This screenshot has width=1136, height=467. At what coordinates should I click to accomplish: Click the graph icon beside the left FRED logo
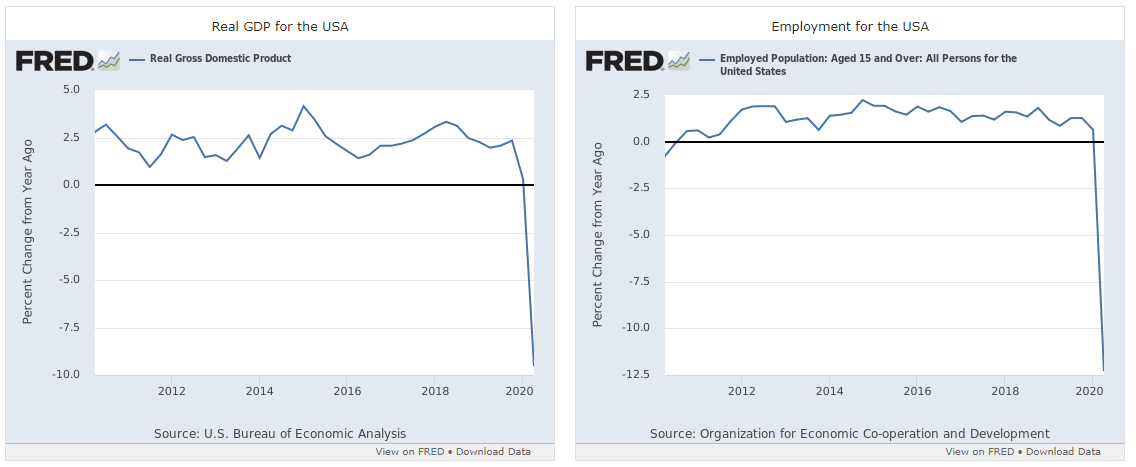(x=108, y=61)
